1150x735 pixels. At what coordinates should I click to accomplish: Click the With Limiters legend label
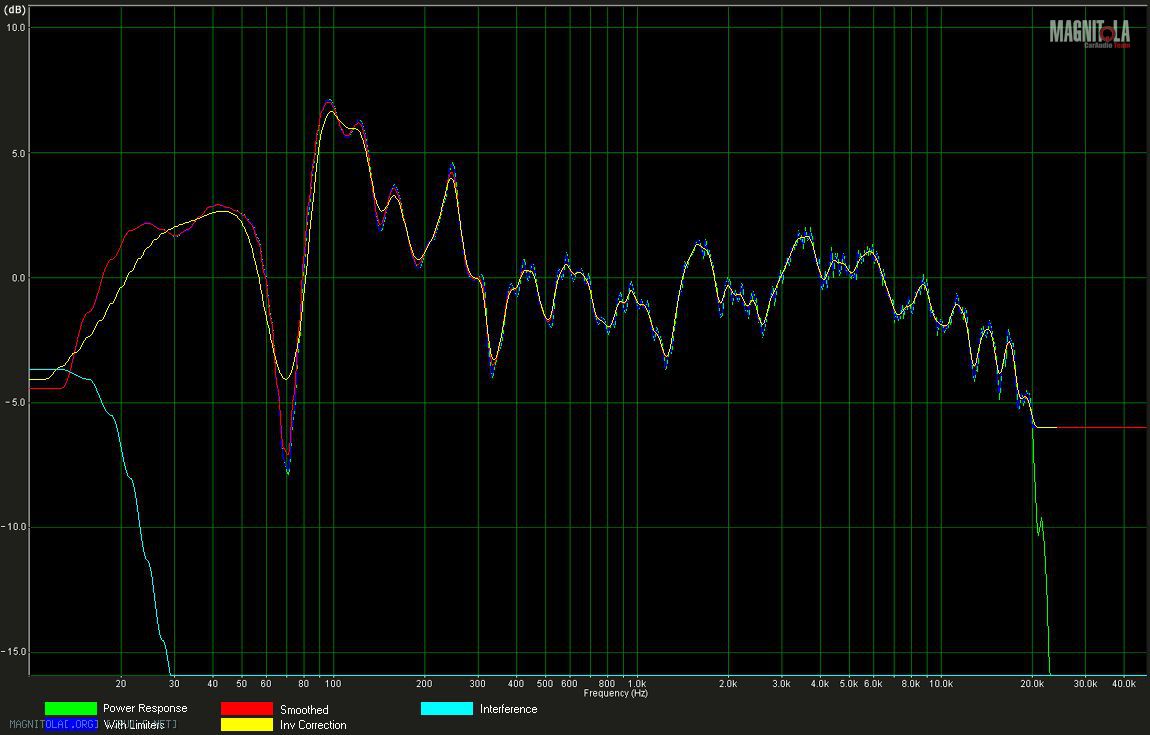point(134,725)
